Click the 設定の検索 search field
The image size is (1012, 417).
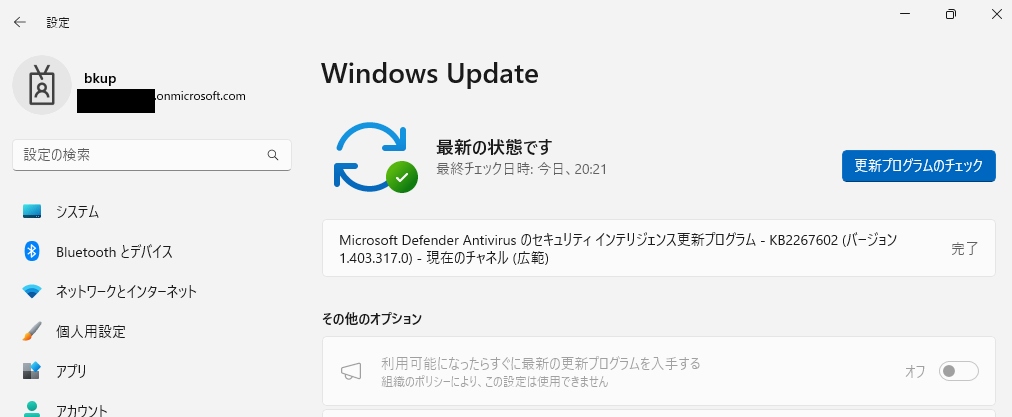click(152, 155)
